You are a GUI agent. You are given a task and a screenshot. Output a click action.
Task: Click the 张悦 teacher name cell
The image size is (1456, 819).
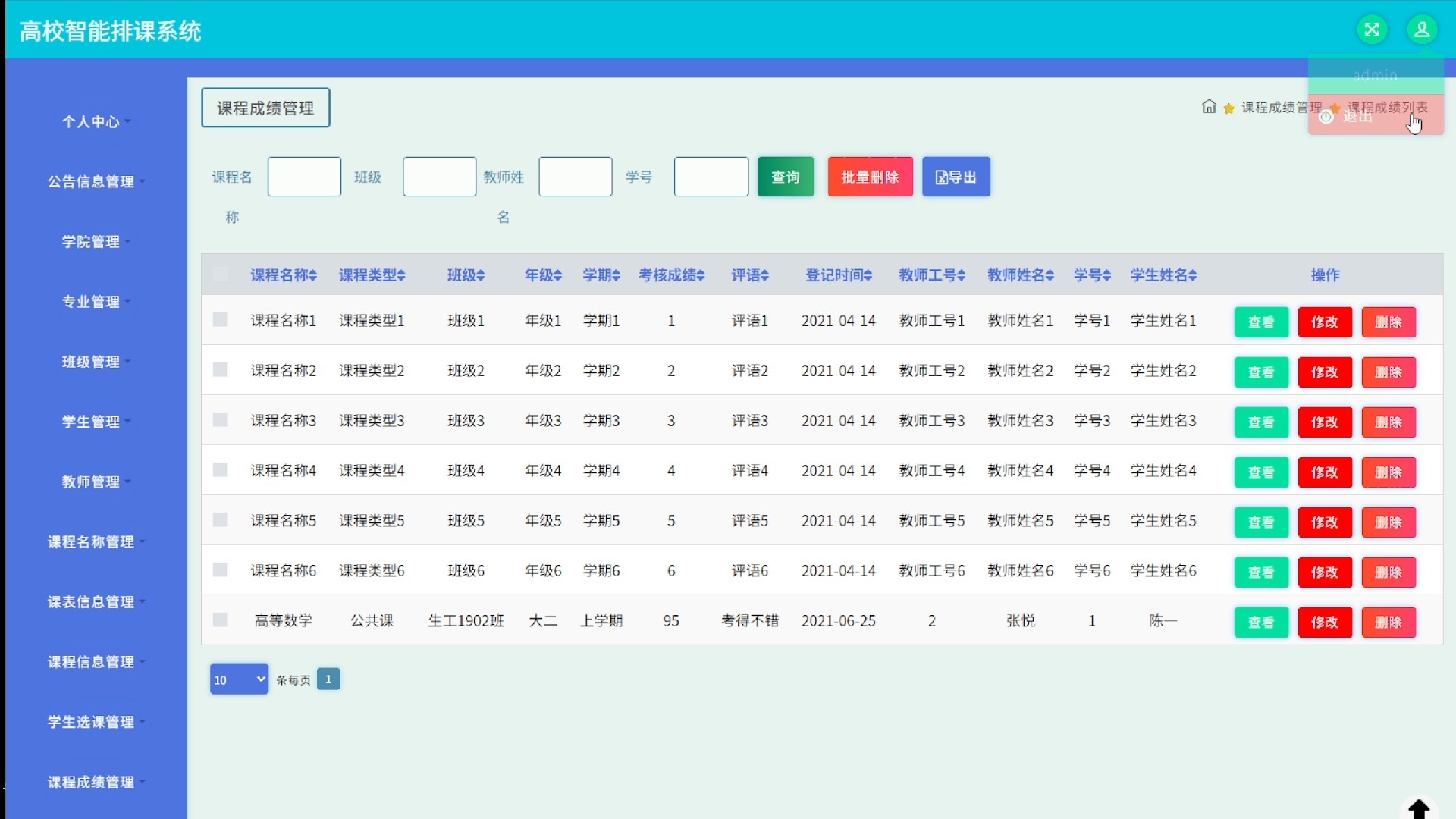pyautogui.click(x=1020, y=620)
